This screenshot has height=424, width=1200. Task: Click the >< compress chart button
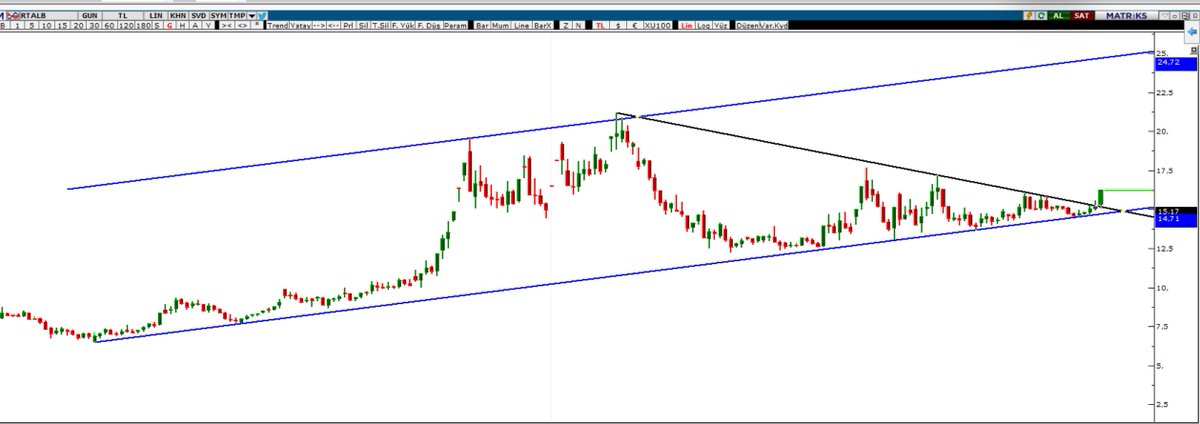point(226,25)
